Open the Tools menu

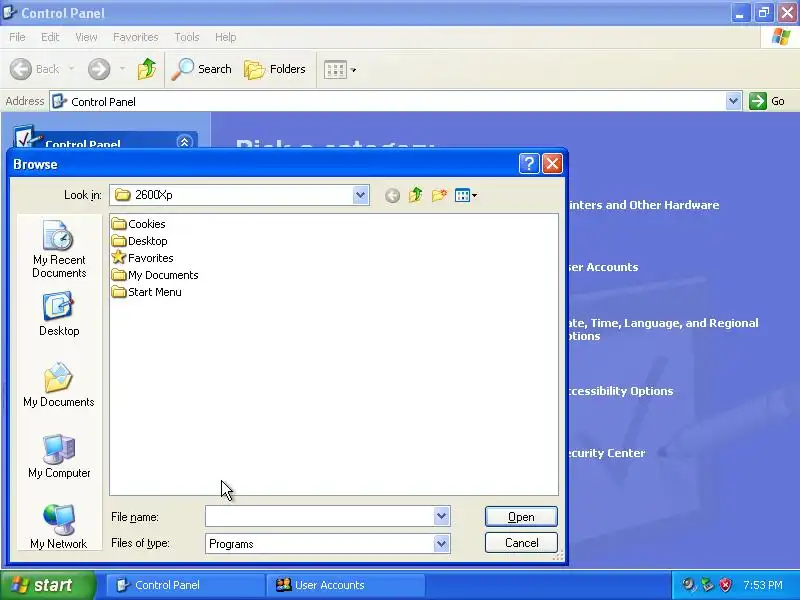click(187, 37)
